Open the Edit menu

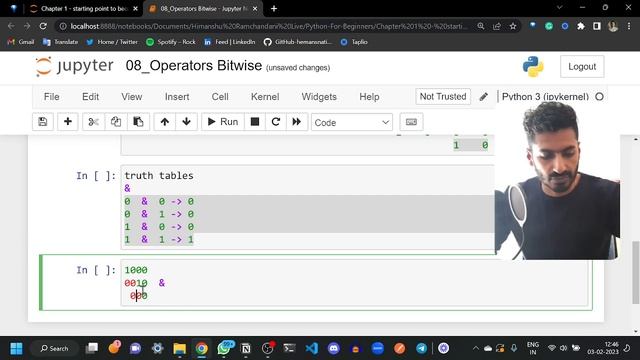click(x=90, y=97)
